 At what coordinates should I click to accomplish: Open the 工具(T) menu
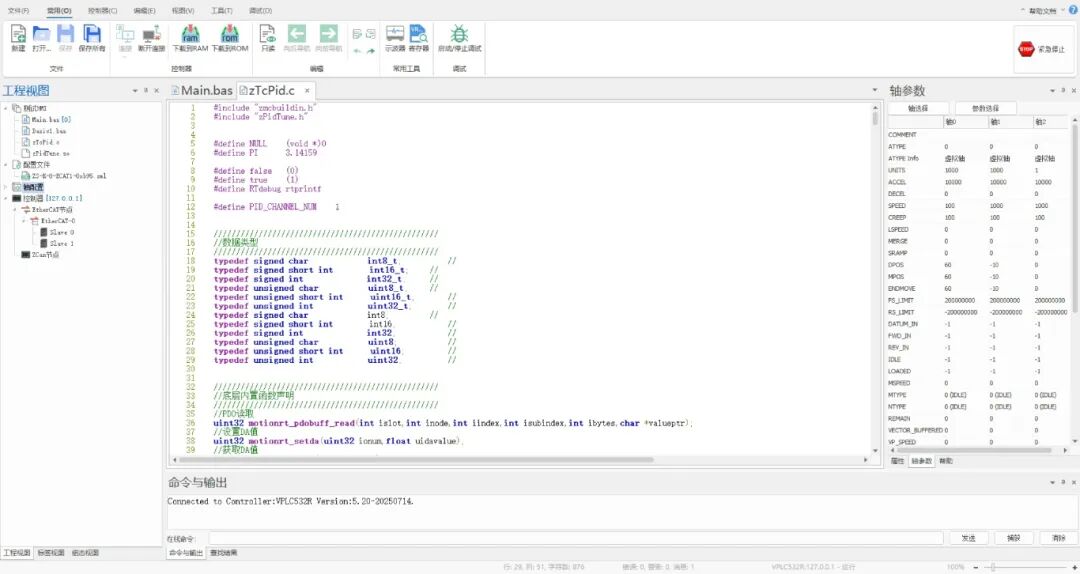tap(222, 10)
